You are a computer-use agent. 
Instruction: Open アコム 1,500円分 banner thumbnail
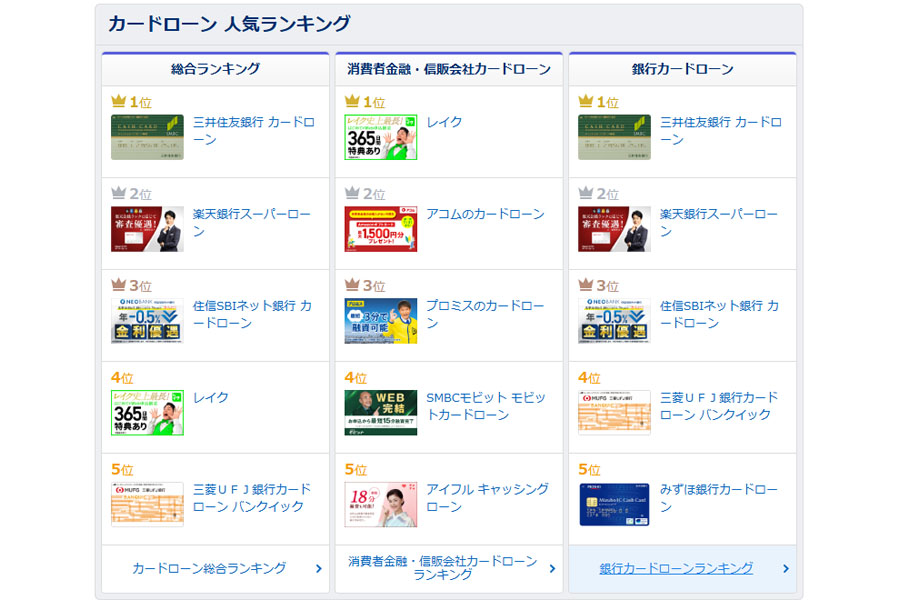point(381,229)
